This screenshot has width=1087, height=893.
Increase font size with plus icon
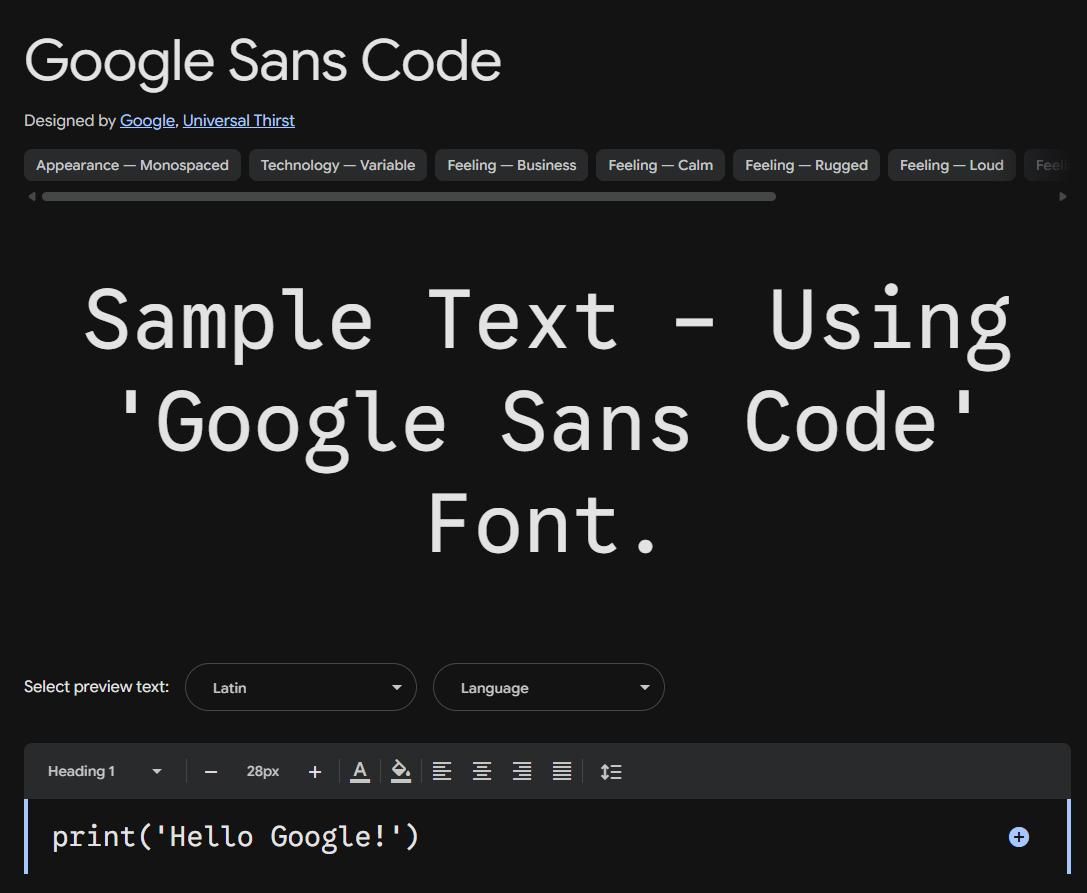tap(315, 772)
